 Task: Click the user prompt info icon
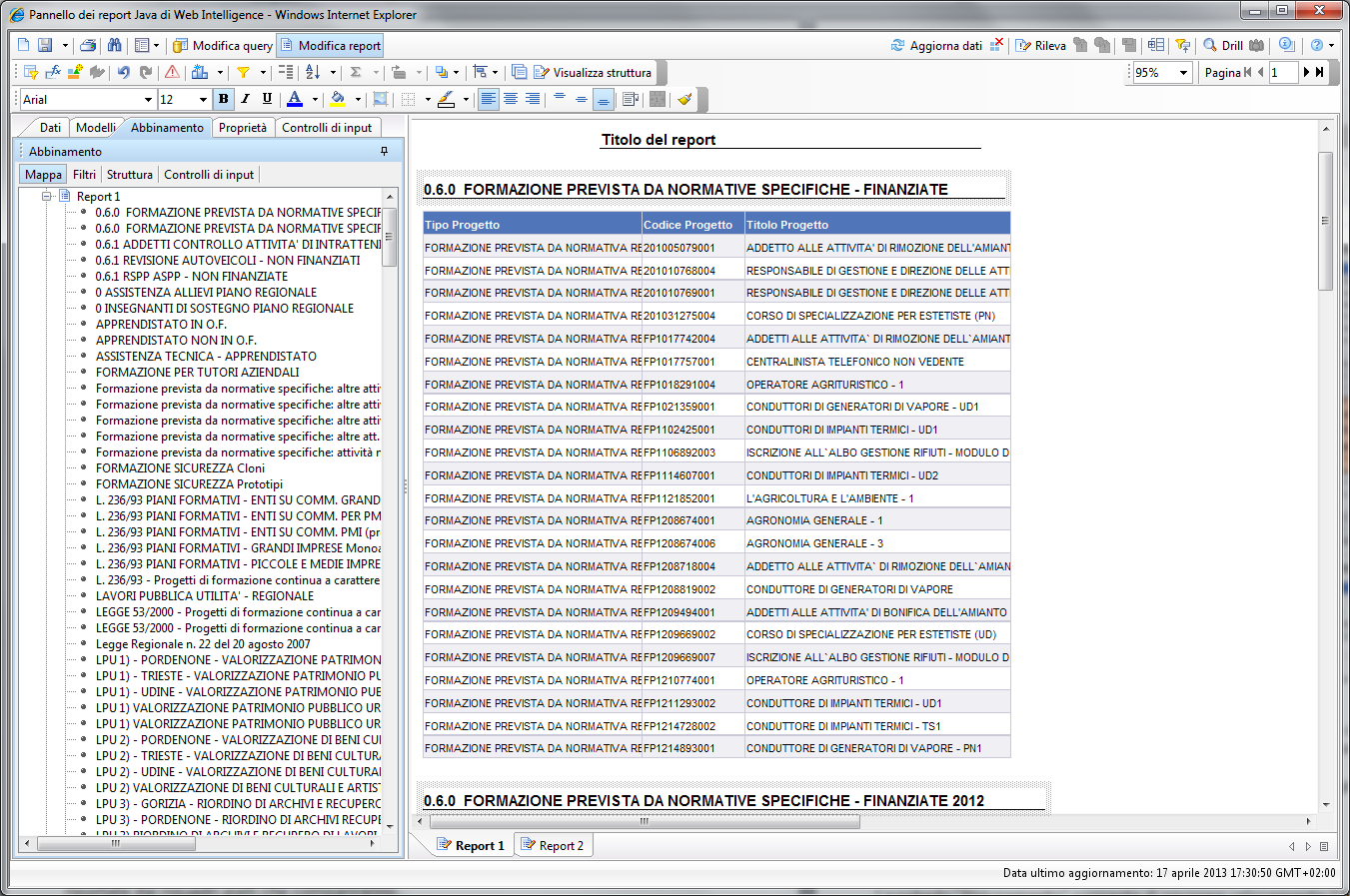click(x=1287, y=46)
